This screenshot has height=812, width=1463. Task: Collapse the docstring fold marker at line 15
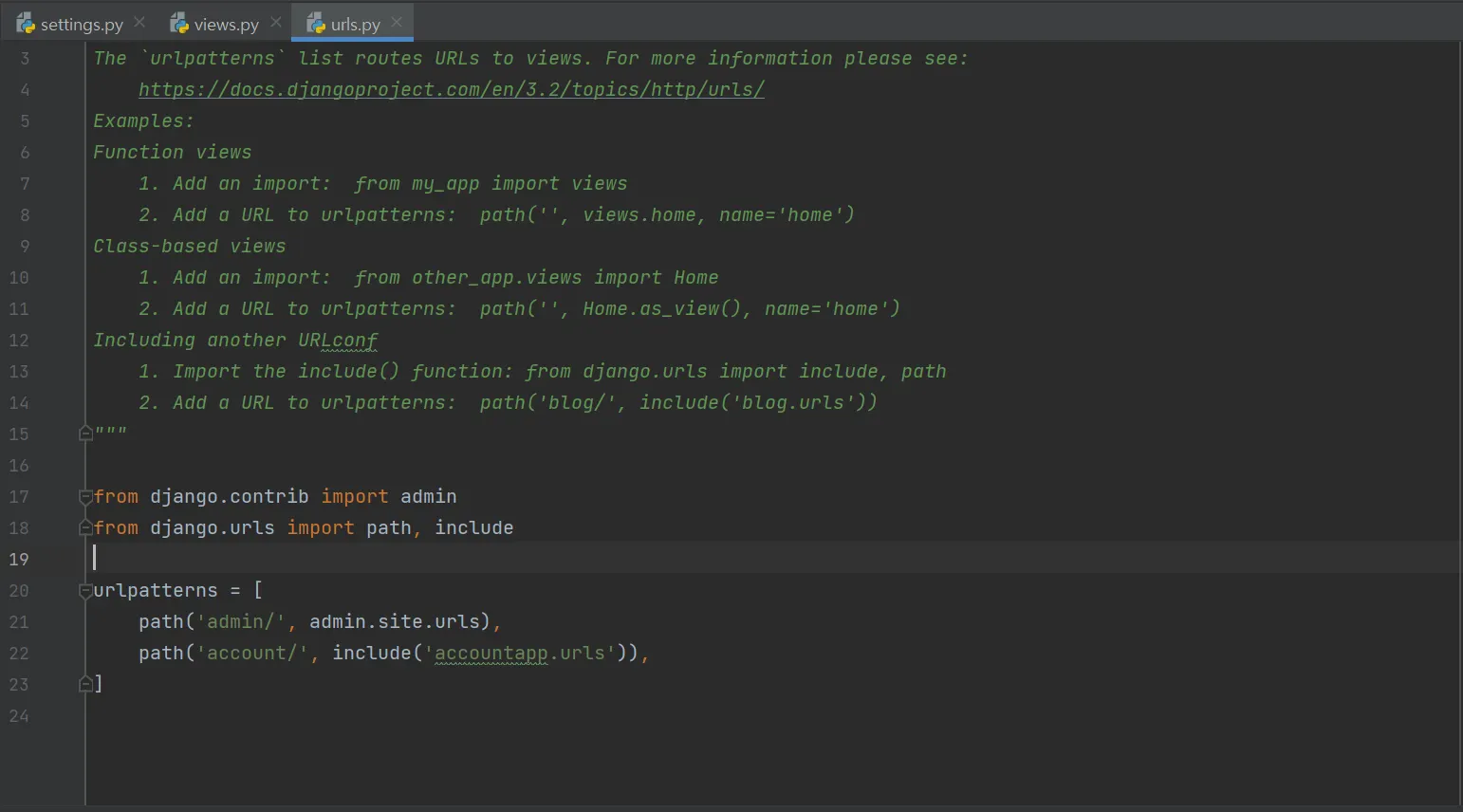(x=85, y=434)
